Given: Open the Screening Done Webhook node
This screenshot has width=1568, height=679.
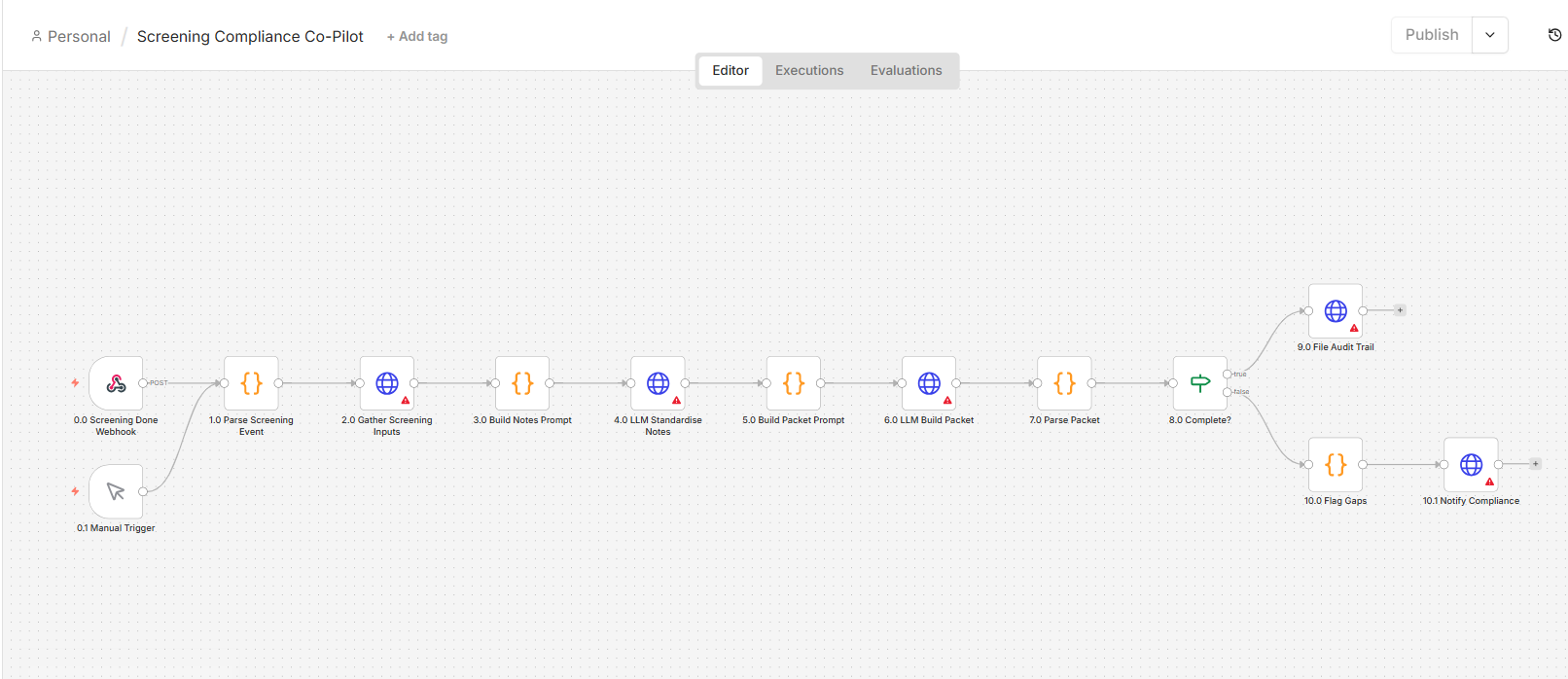Looking at the screenshot, I should click(x=116, y=383).
